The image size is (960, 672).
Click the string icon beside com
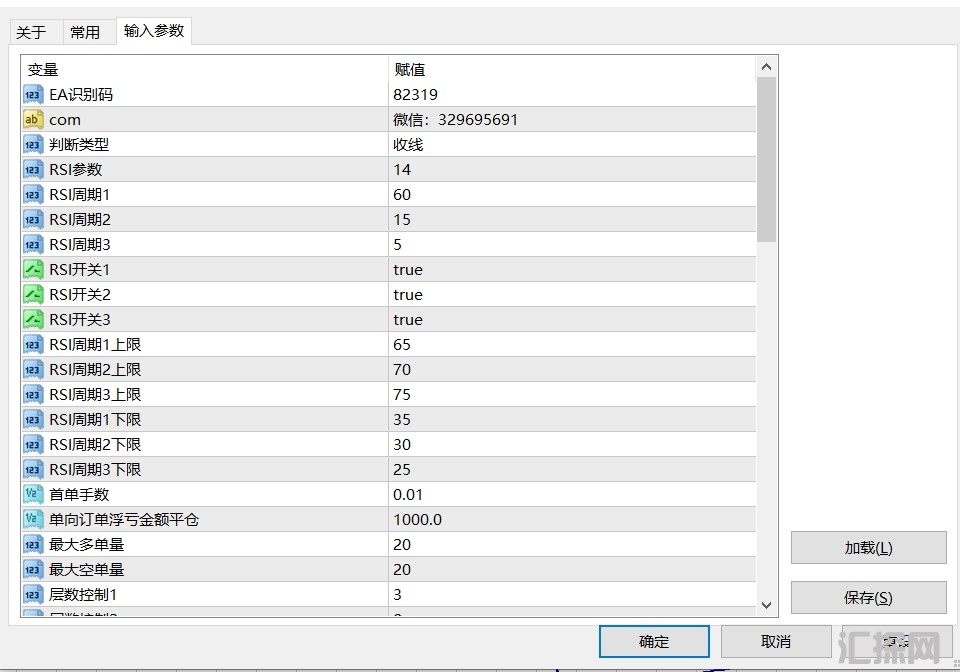pos(33,120)
